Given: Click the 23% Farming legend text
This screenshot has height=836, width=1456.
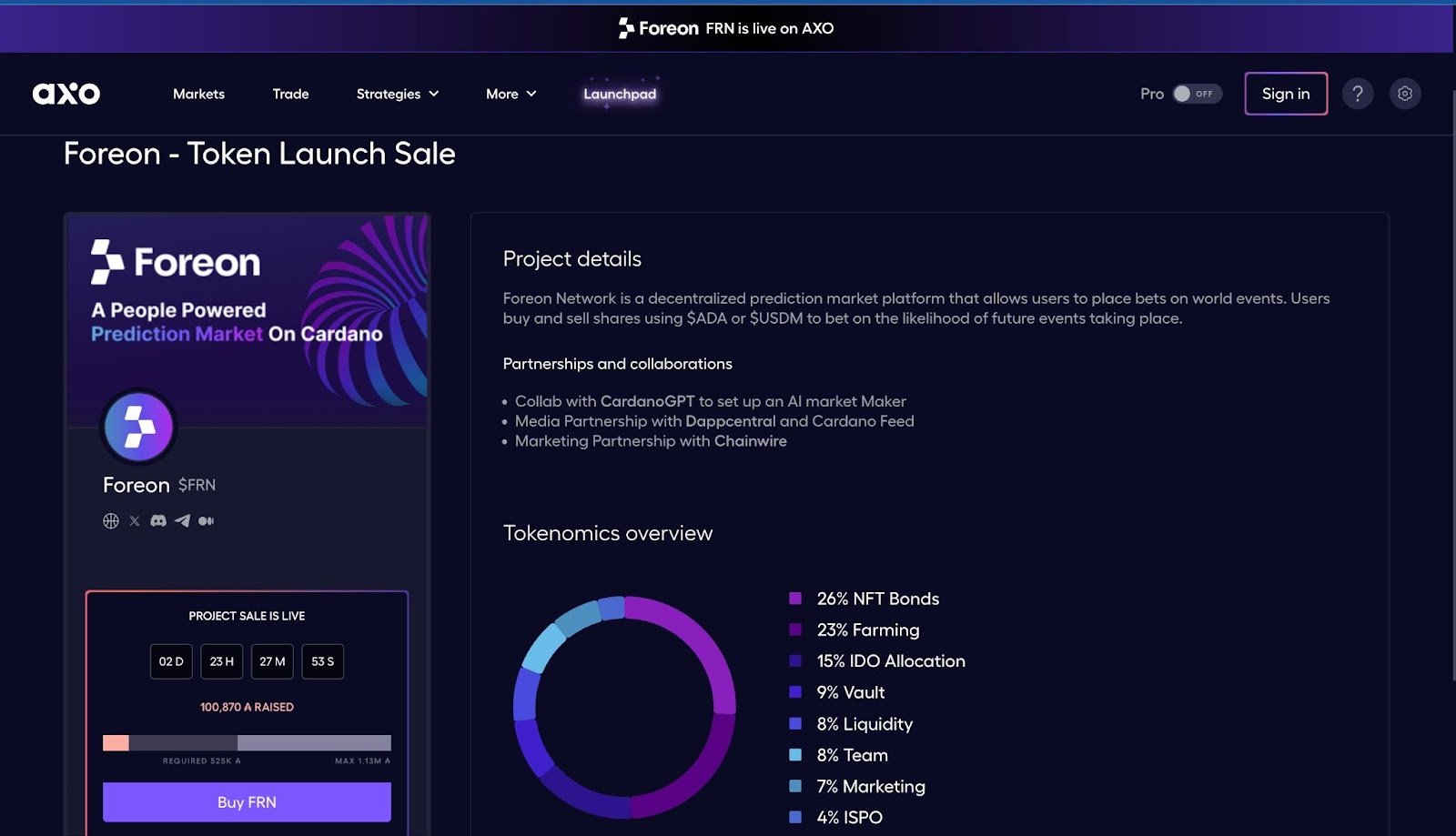Looking at the screenshot, I should (x=868, y=630).
